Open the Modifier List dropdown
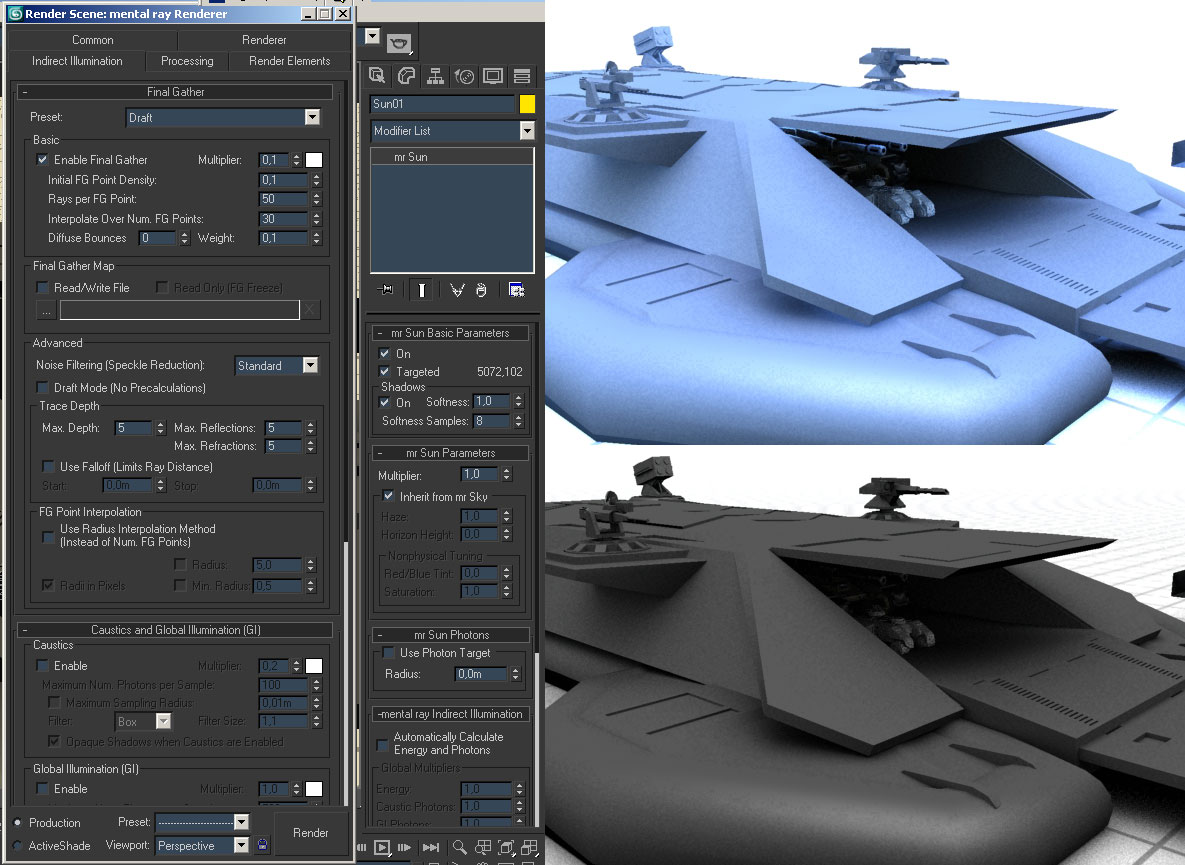This screenshot has width=1185, height=865. coord(452,131)
